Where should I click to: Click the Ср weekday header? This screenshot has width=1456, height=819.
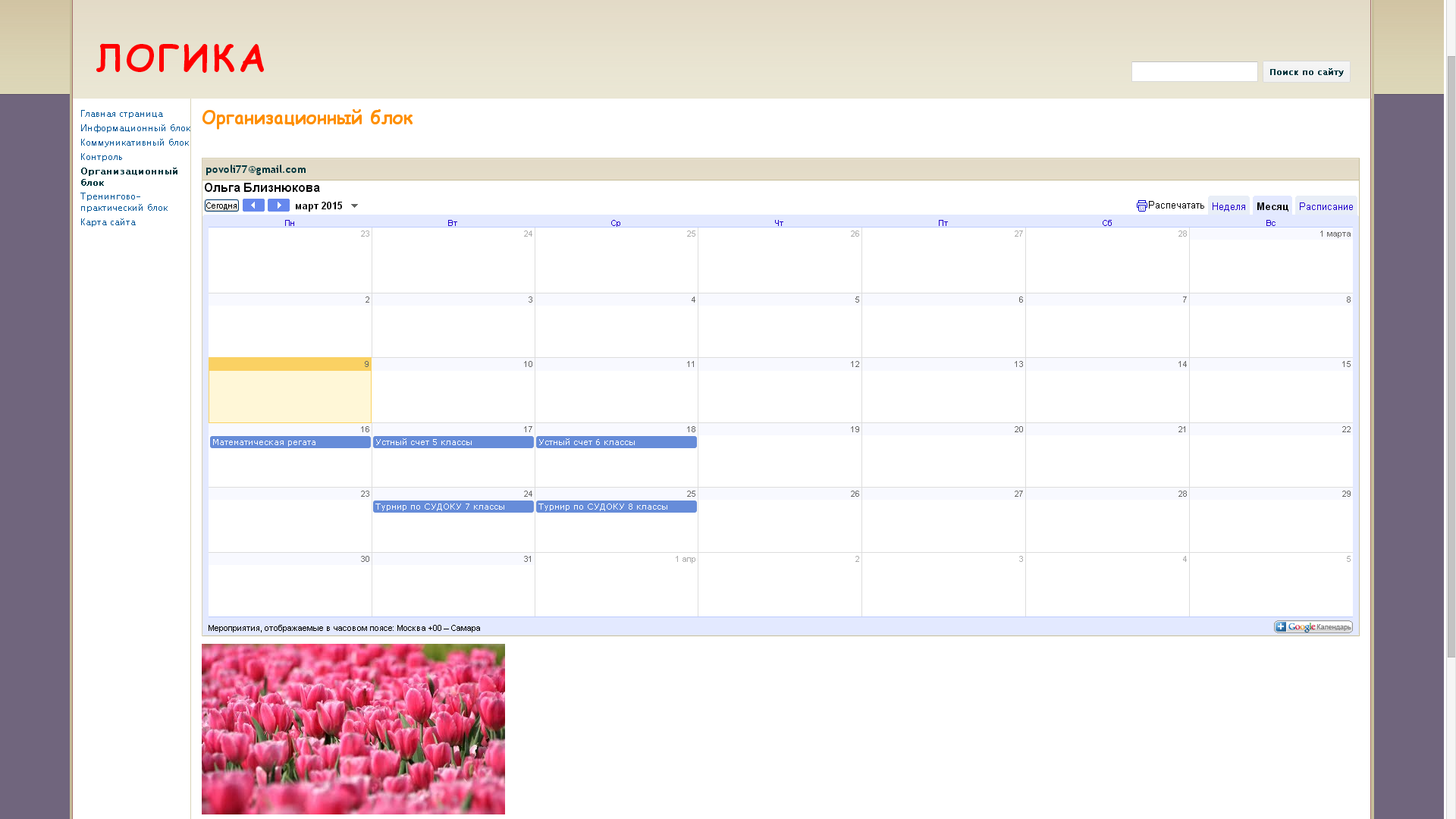click(616, 223)
